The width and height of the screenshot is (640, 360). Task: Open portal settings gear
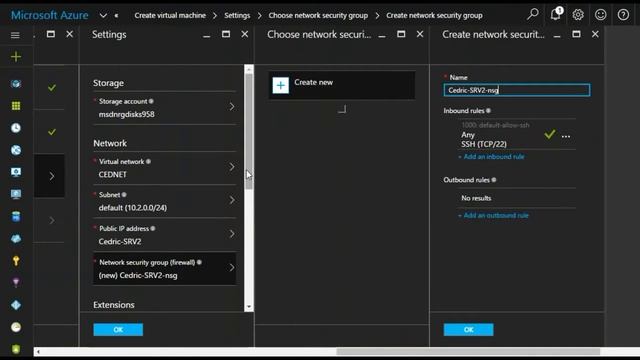tap(578, 15)
